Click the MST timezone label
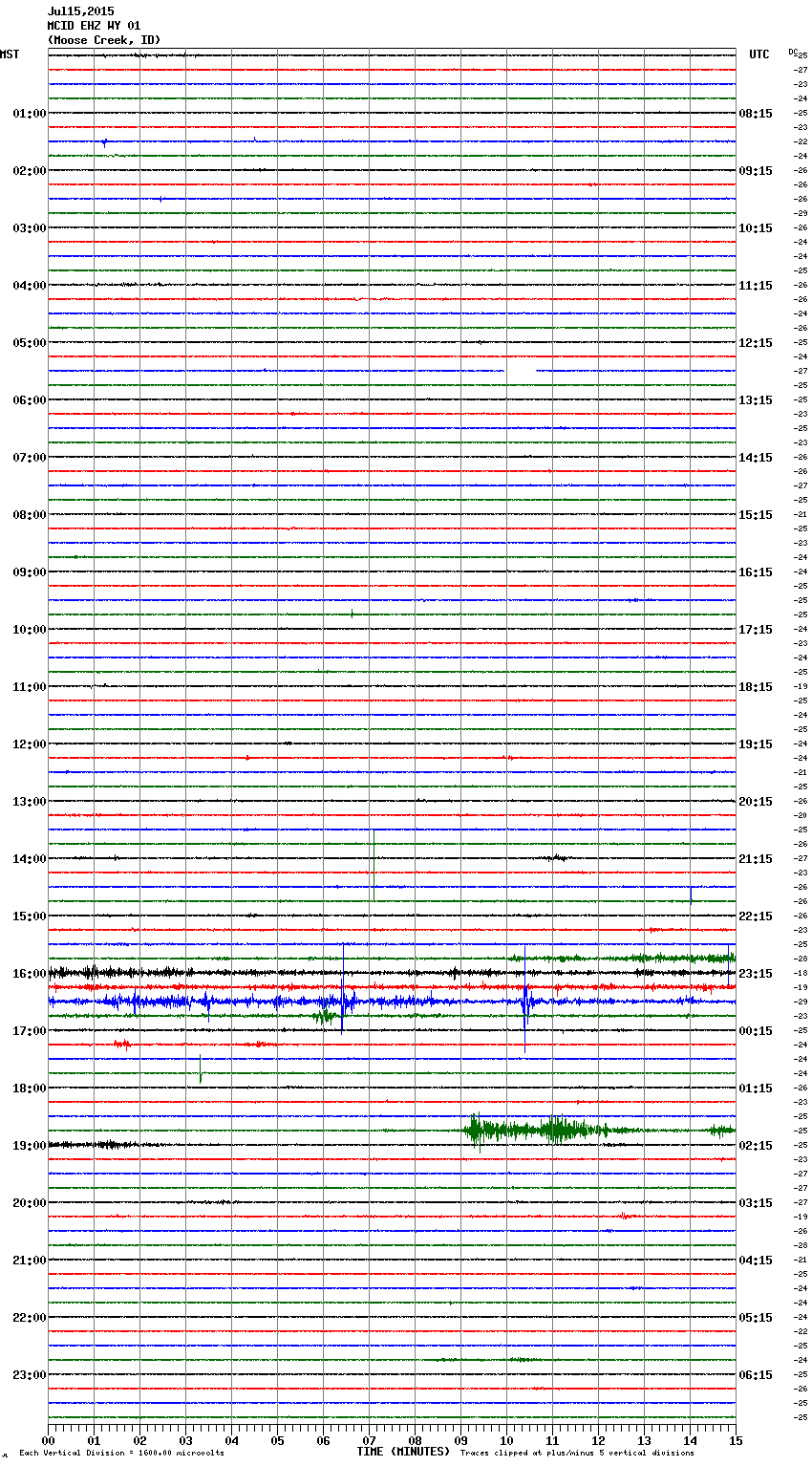 [x=10, y=54]
